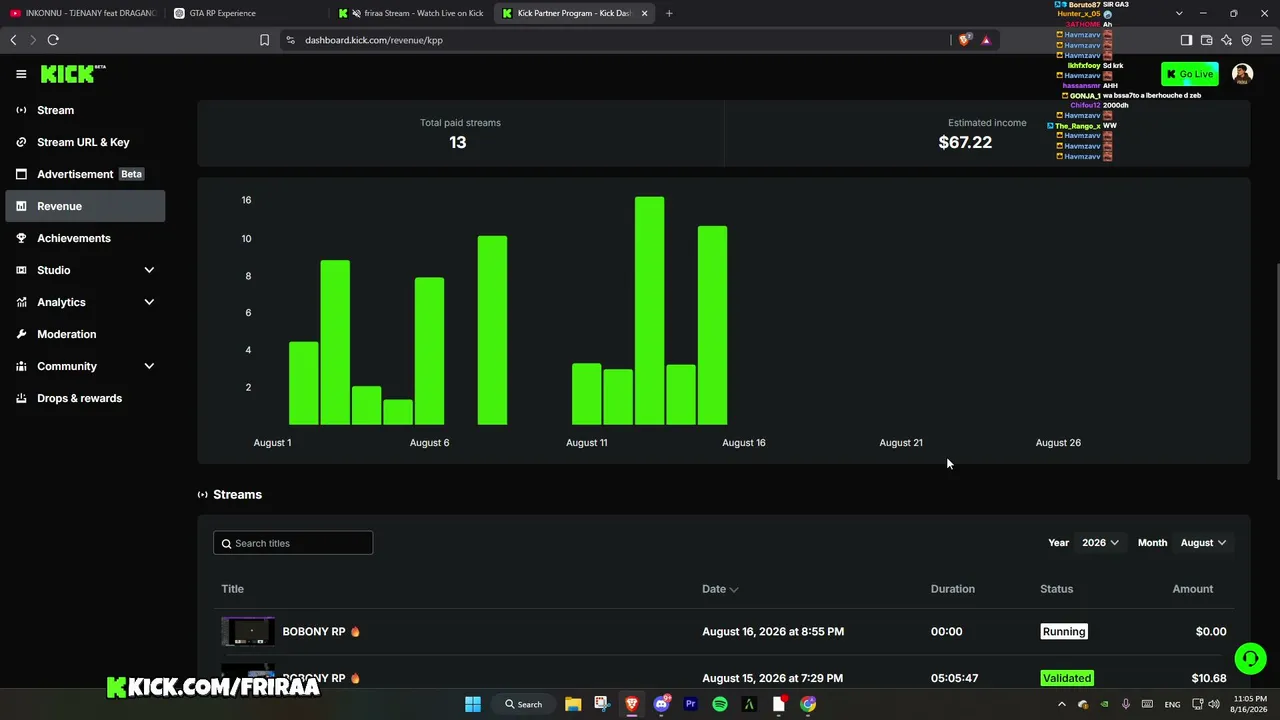This screenshot has height=720, width=1280.
Task: Open the Leo AI sparkle icon
Action: (1226, 40)
